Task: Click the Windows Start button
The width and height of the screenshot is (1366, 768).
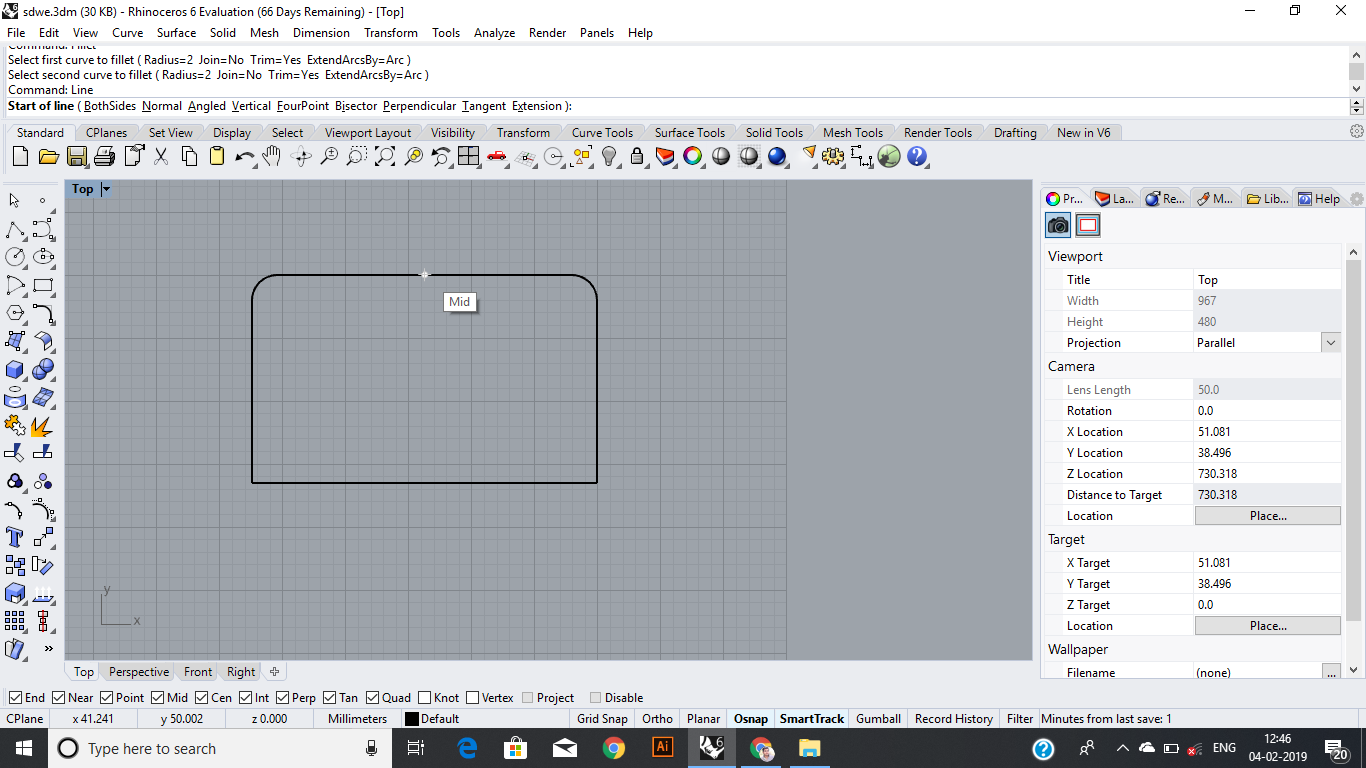Action: (x=22, y=748)
